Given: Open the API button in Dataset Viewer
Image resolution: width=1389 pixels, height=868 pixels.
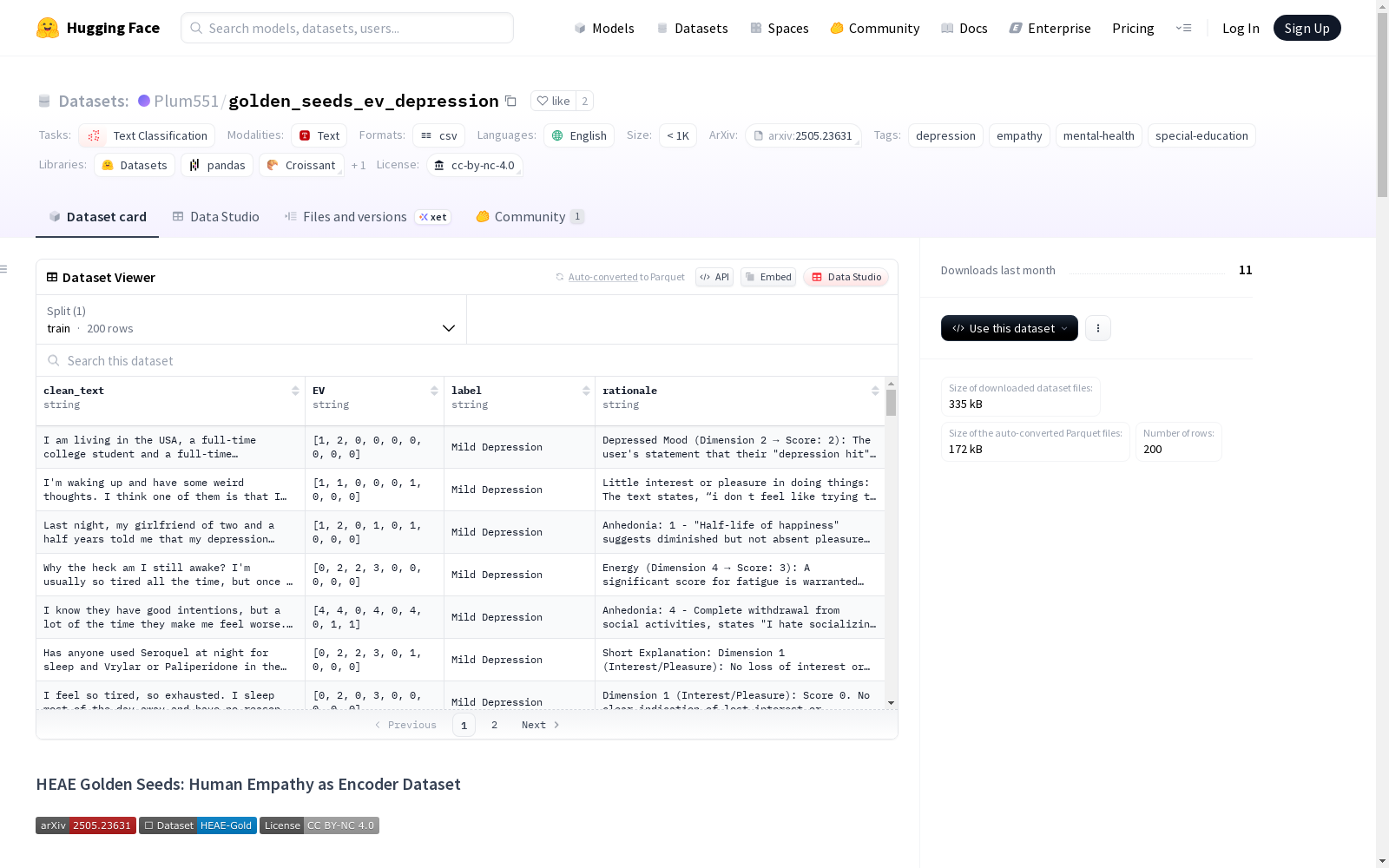Looking at the screenshot, I should 714,277.
